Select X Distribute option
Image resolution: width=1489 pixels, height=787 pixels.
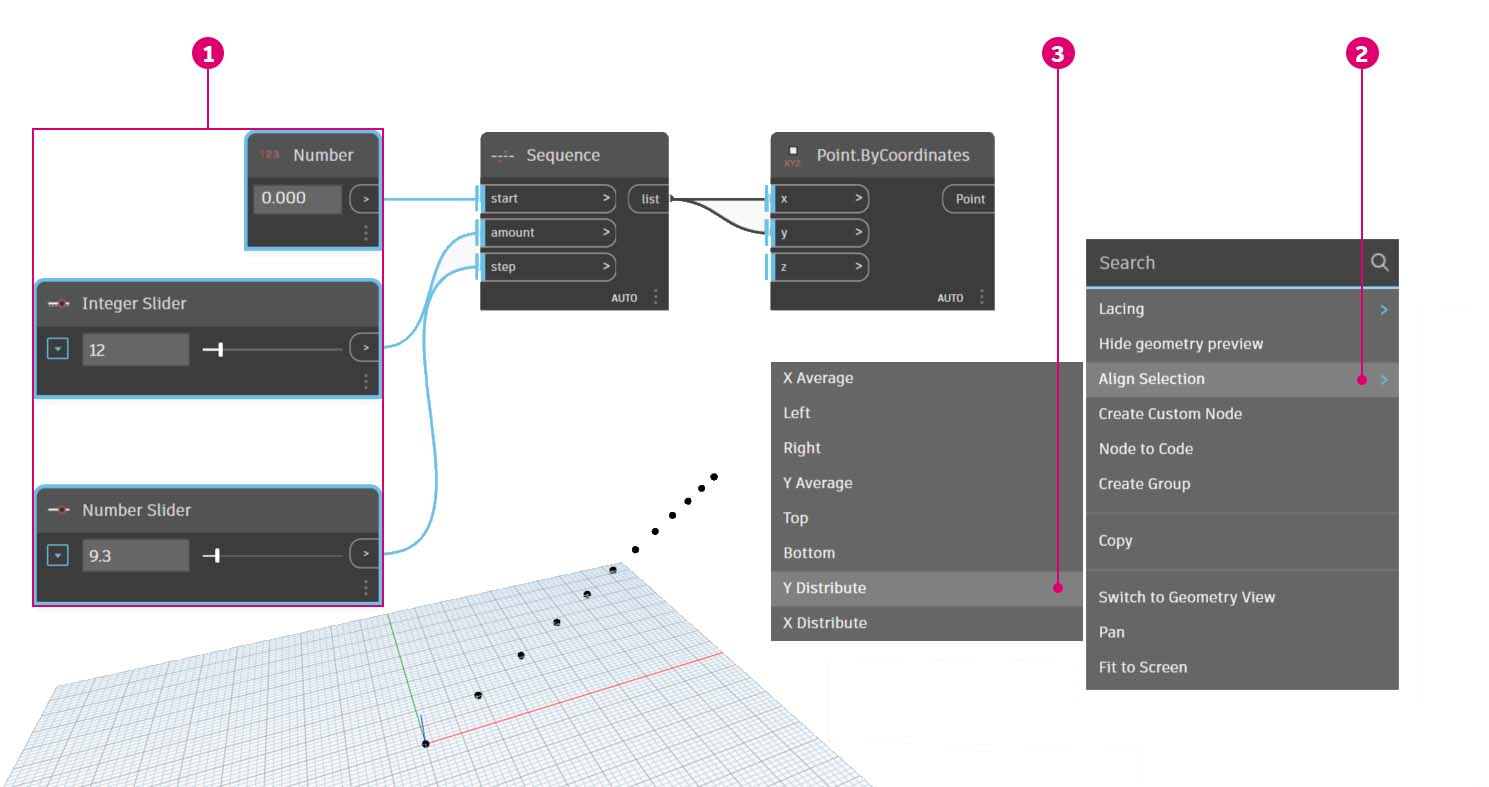(927, 623)
